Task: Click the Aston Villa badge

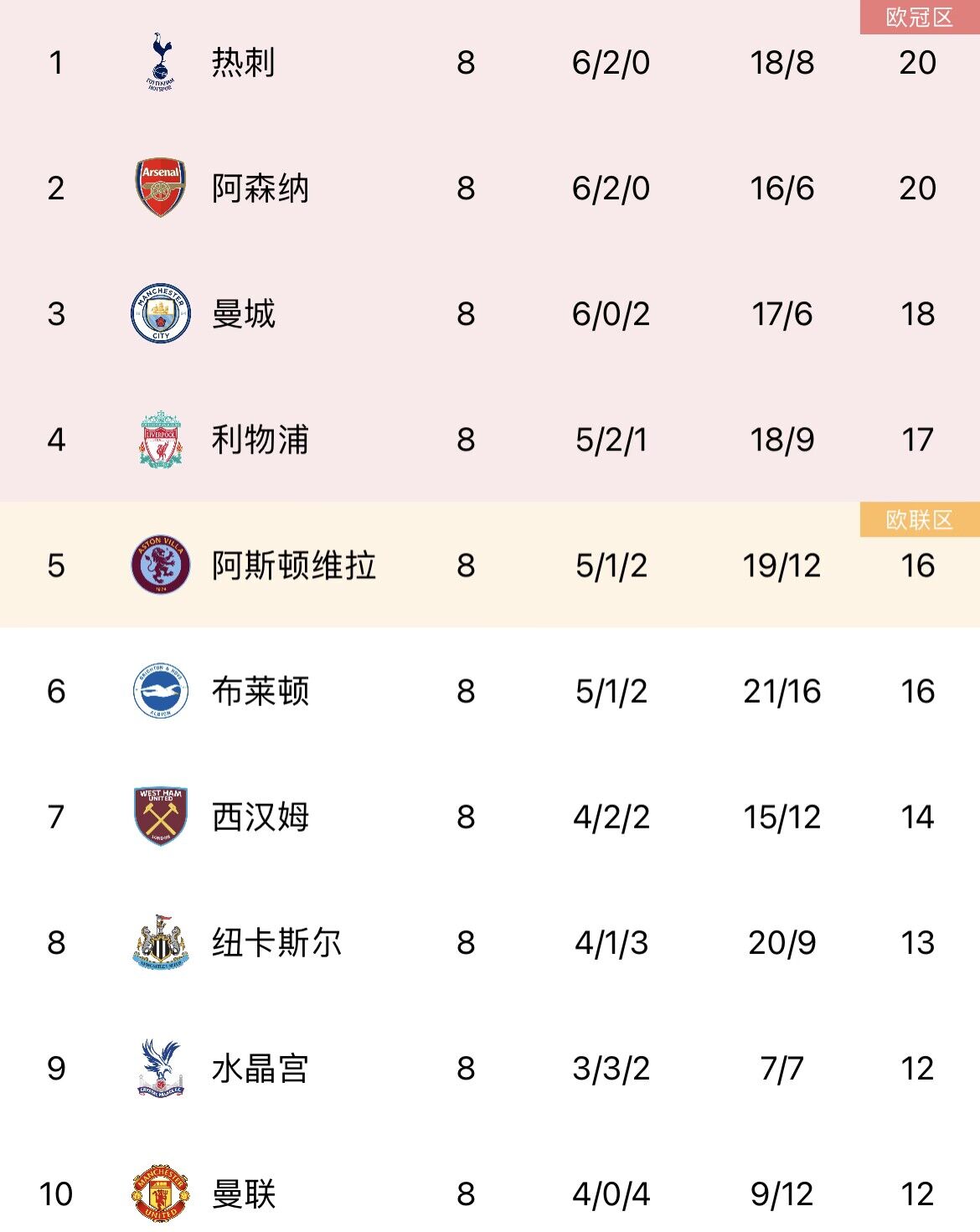Action: click(160, 565)
